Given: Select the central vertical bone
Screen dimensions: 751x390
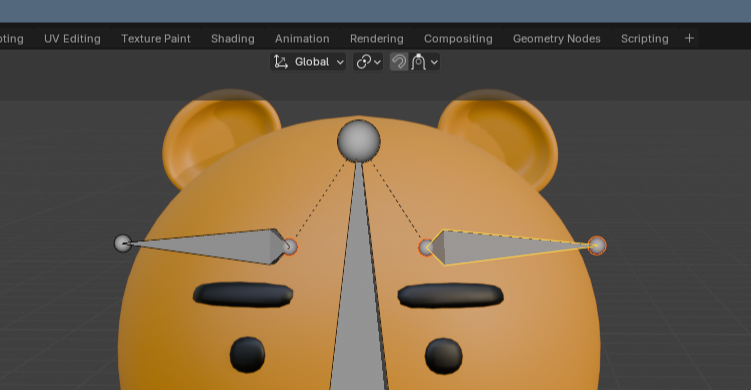Looking at the screenshot, I should point(359,287).
